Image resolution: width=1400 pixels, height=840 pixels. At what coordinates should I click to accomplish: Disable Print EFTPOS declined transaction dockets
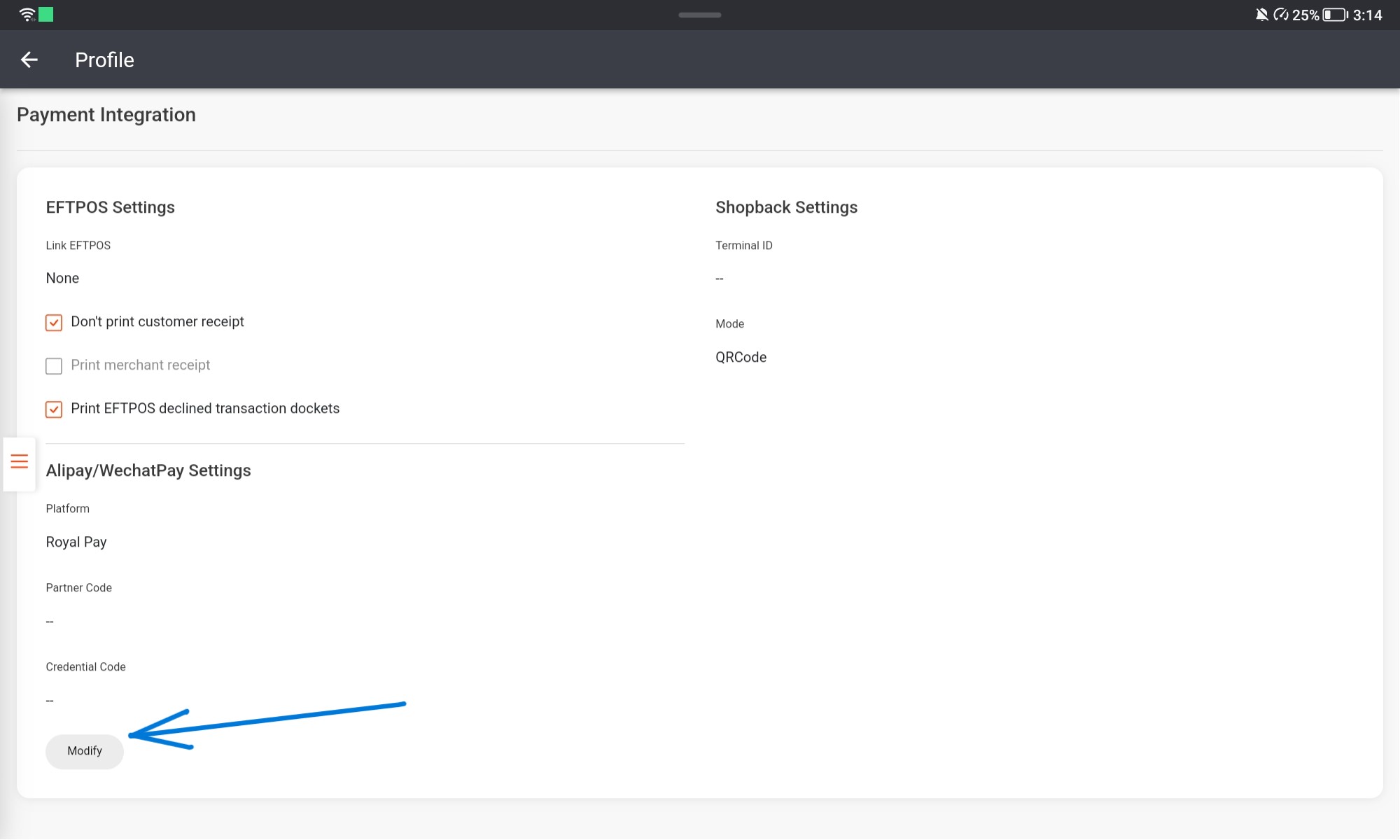coord(54,409)
